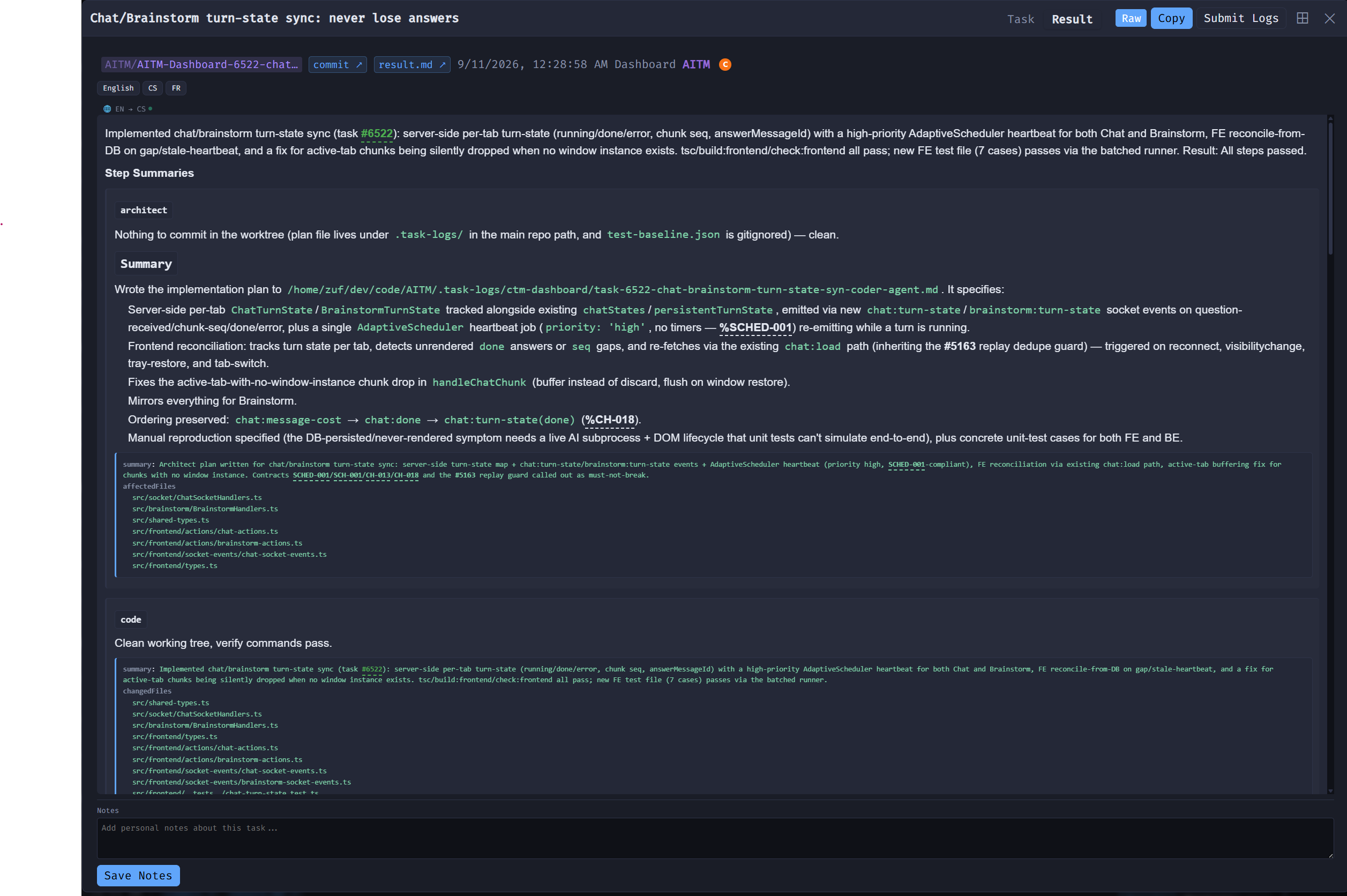
Task: Focus the personal notes text area
Action: point(715,838)
